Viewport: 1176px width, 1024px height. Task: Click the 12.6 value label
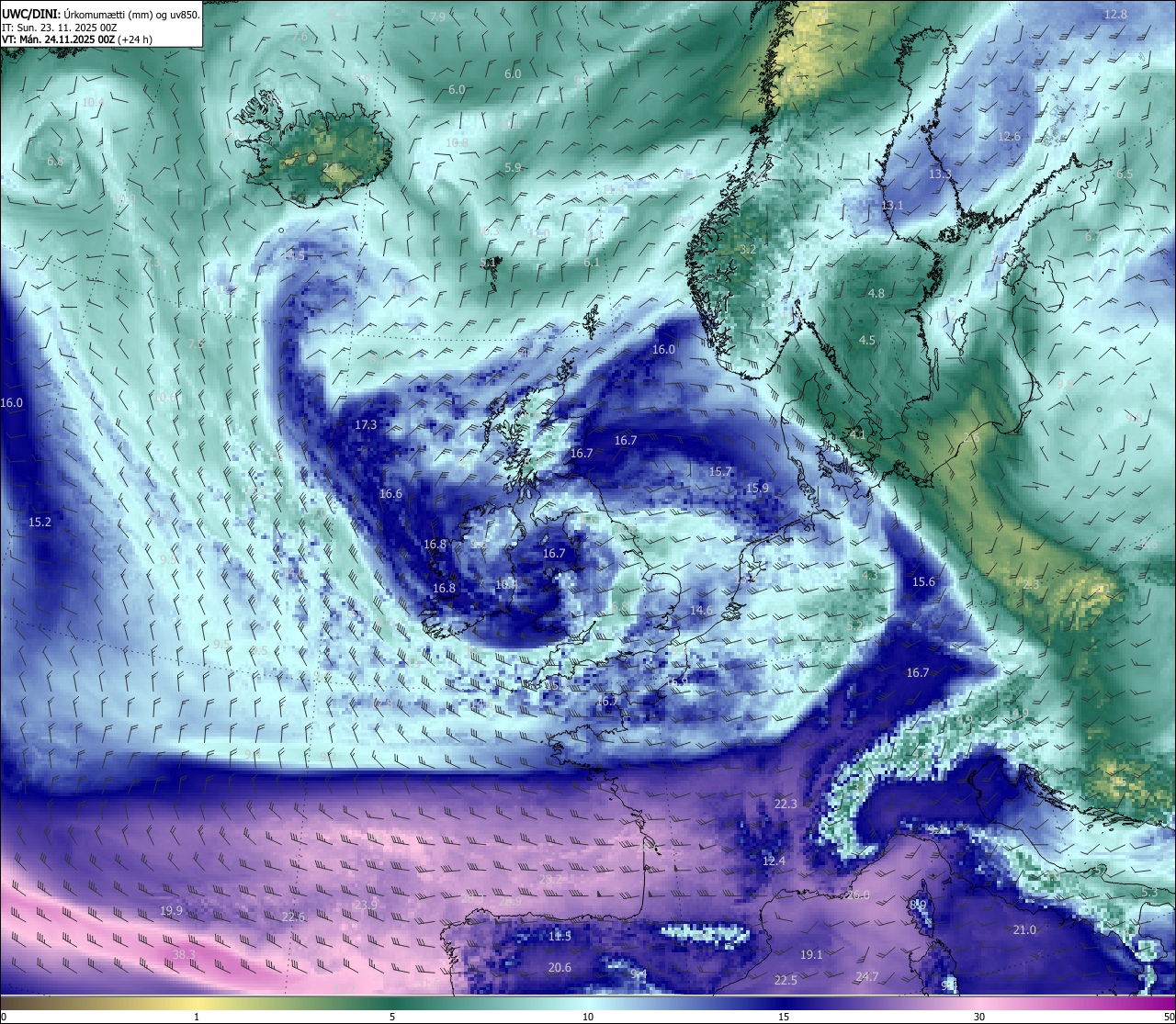[1009, 136]
